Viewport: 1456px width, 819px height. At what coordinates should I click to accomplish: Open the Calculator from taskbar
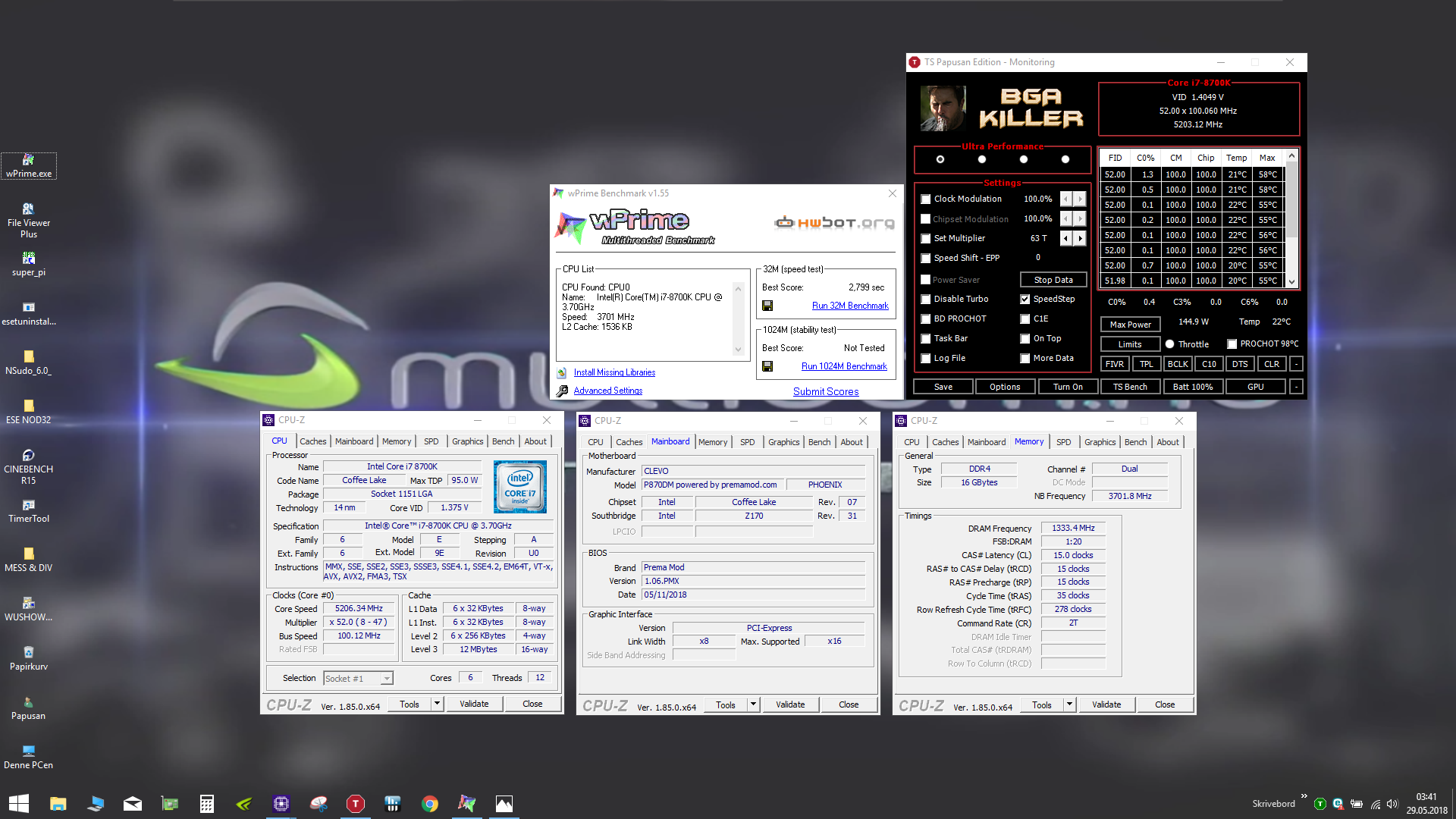click(x=206, y=804)
